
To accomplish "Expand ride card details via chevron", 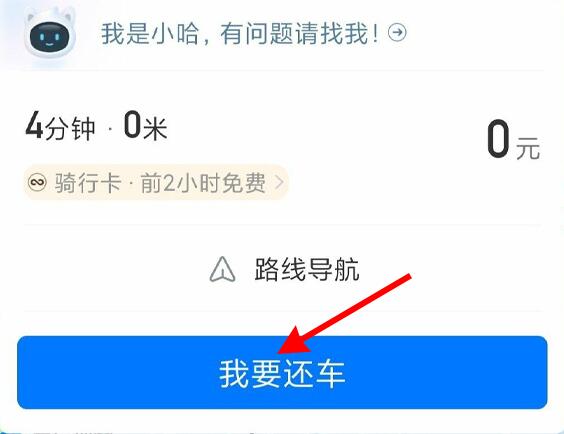I will (x=279, y=182).
